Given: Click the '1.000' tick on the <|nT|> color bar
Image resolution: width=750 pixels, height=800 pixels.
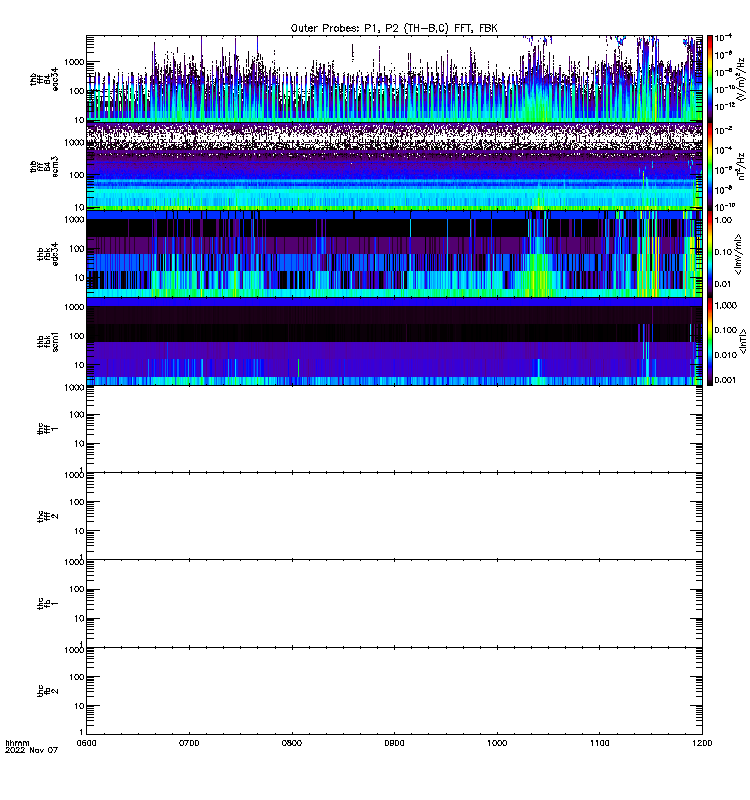Looking at the screenshot, I should [x=726, y=305].
